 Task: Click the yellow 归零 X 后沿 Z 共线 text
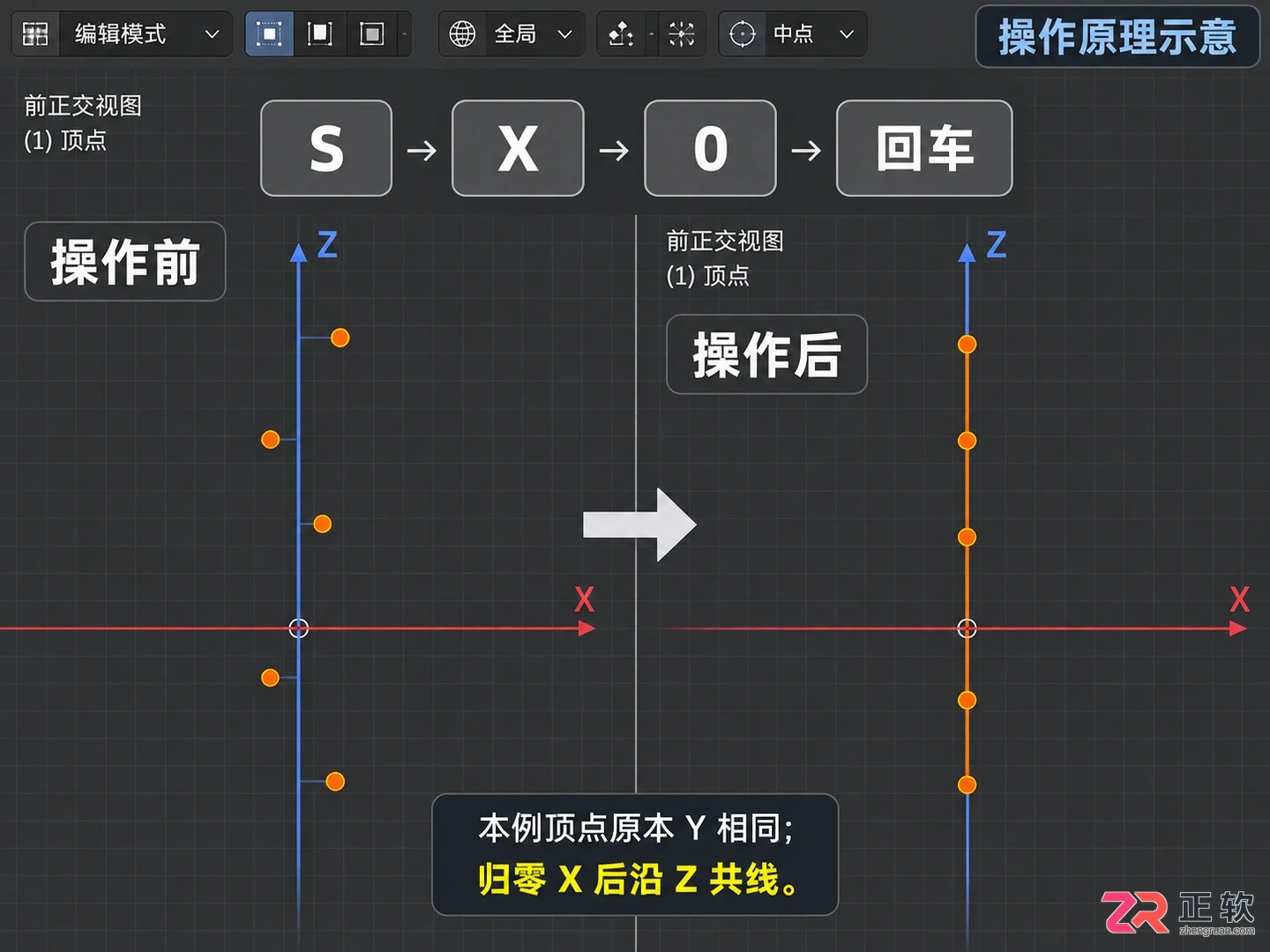point(638,879)
